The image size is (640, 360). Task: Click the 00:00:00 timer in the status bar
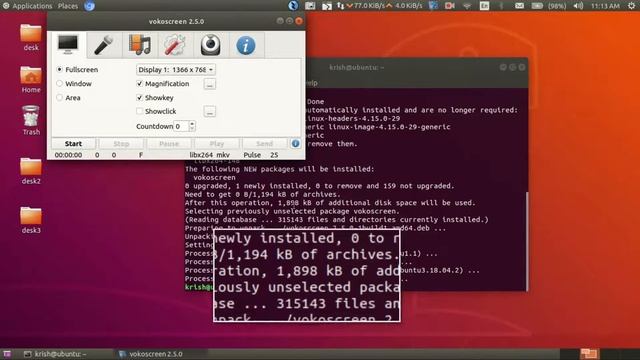pyautogui.click(x=68, y=155)
